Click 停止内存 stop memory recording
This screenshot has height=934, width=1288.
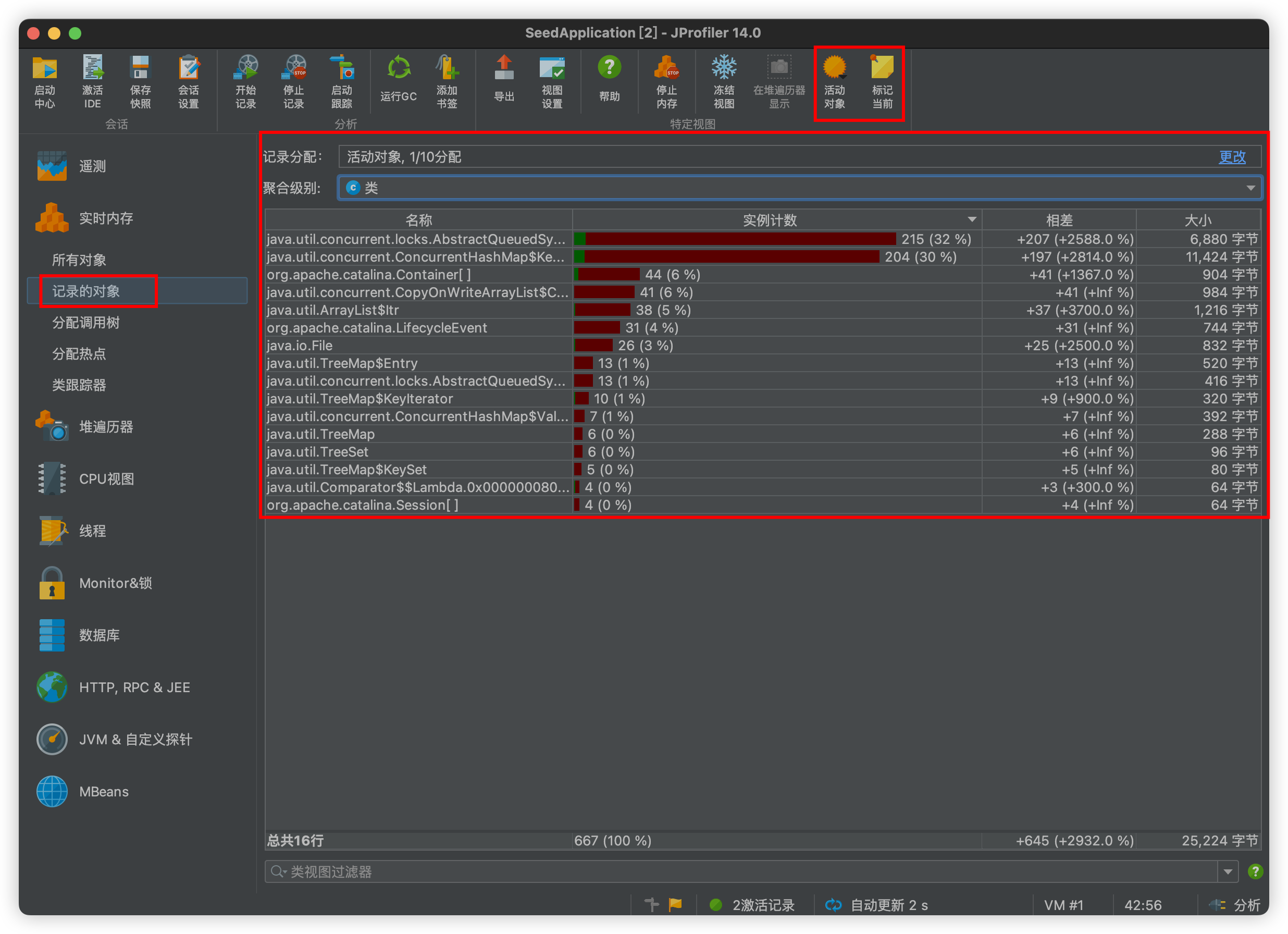point(666,82)
